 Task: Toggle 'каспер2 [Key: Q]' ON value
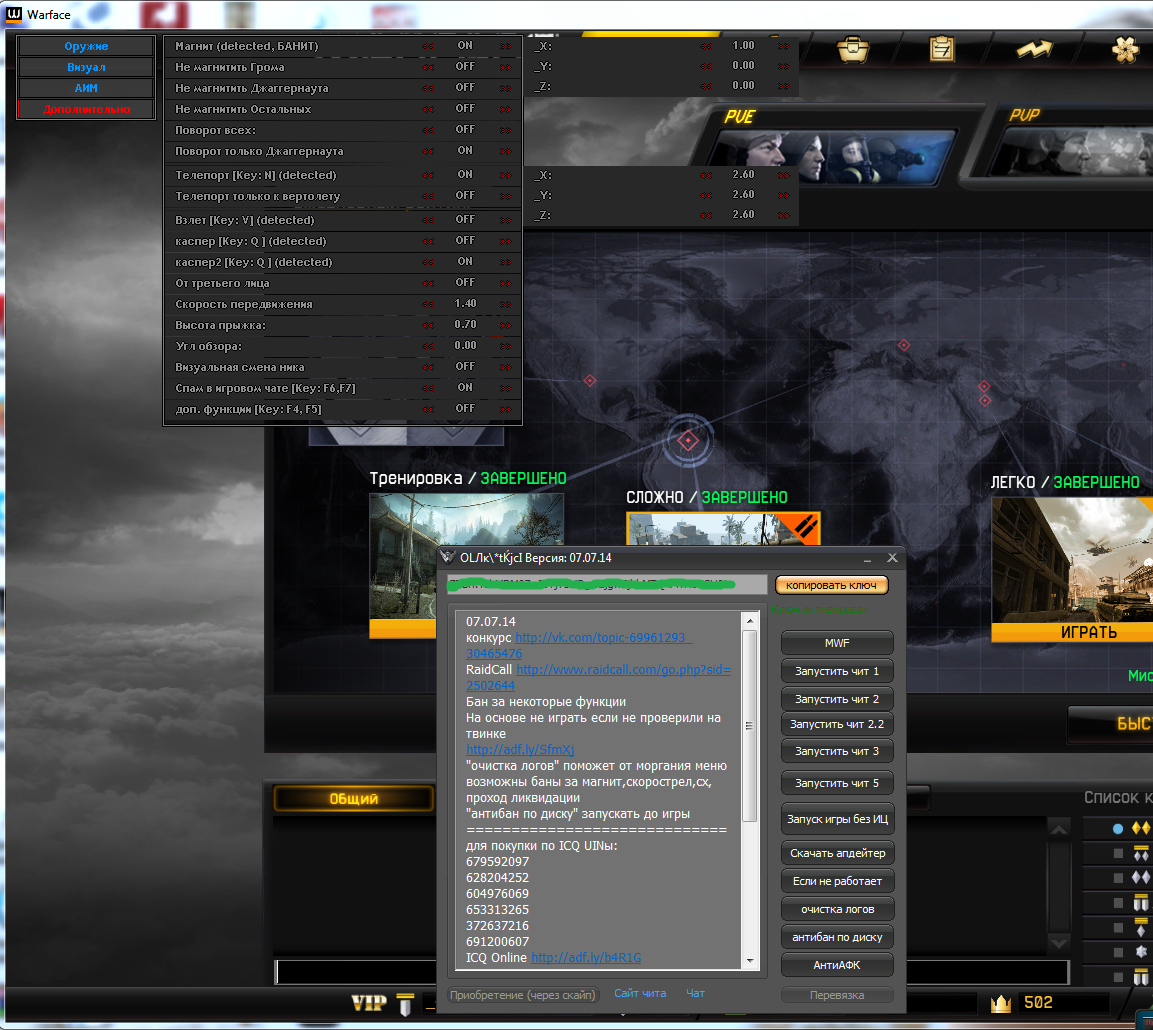coord(465,261)
